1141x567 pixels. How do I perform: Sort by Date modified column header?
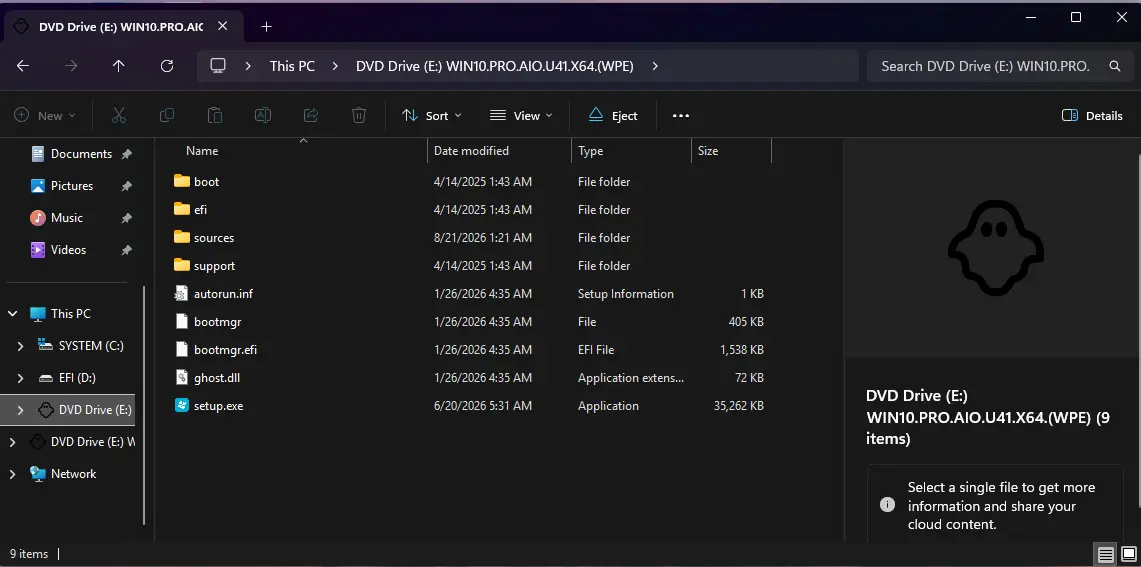(x=472, y=151)
